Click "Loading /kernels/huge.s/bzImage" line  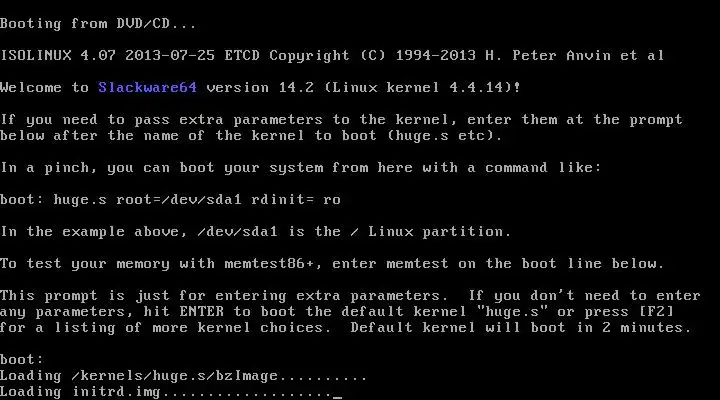pyautogui.click(x=139, y=375)
